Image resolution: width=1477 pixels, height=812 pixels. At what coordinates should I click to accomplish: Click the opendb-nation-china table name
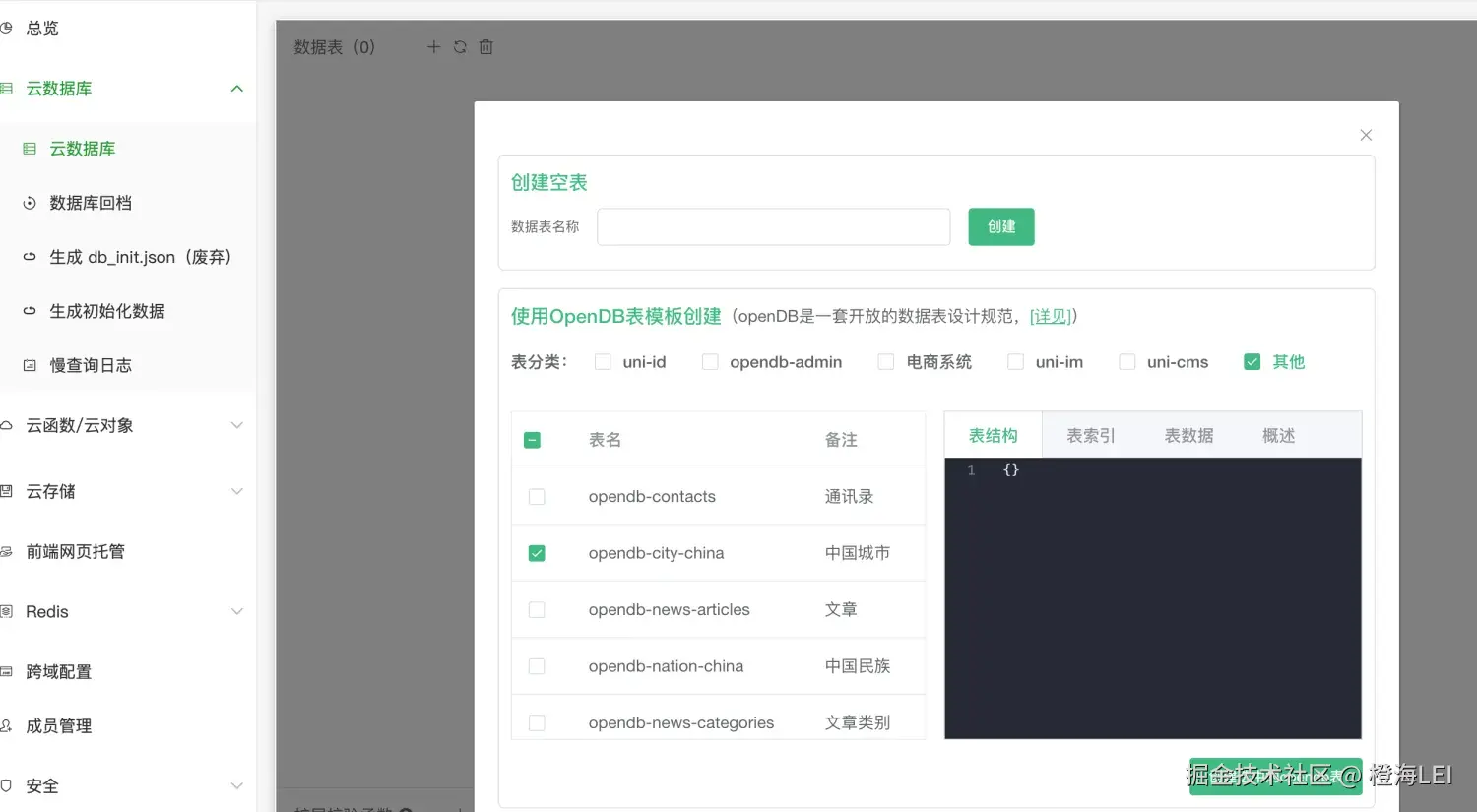click(666, 666)
